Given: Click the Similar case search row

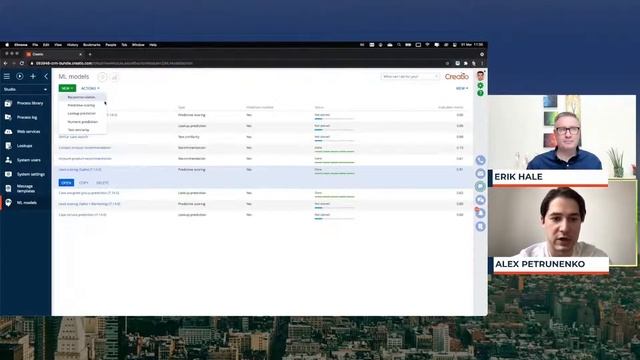Looking at the screenshot, I should pyautogui.click(x=261, y=137).
